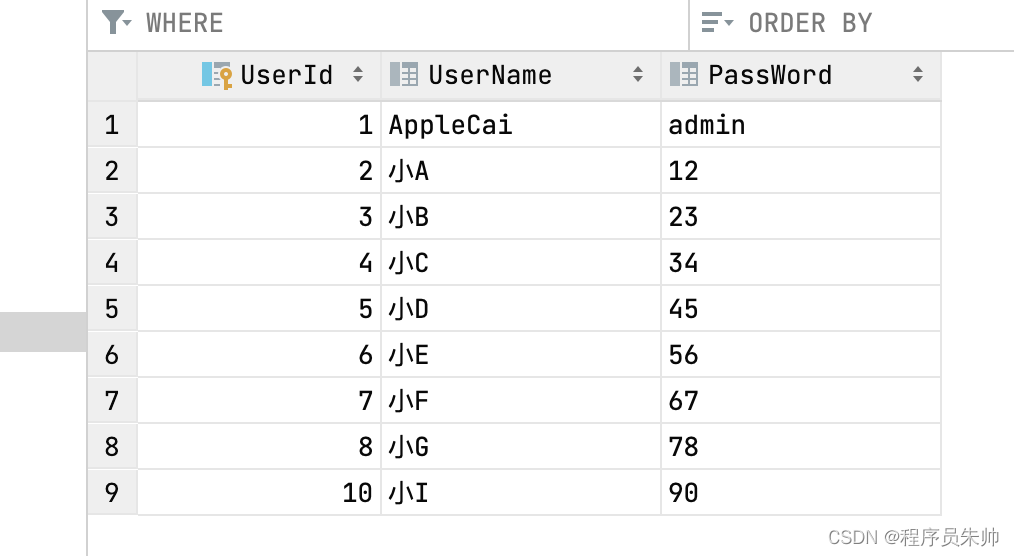Click the PassWord column header

pyautogui.click(x=770, y=75)
